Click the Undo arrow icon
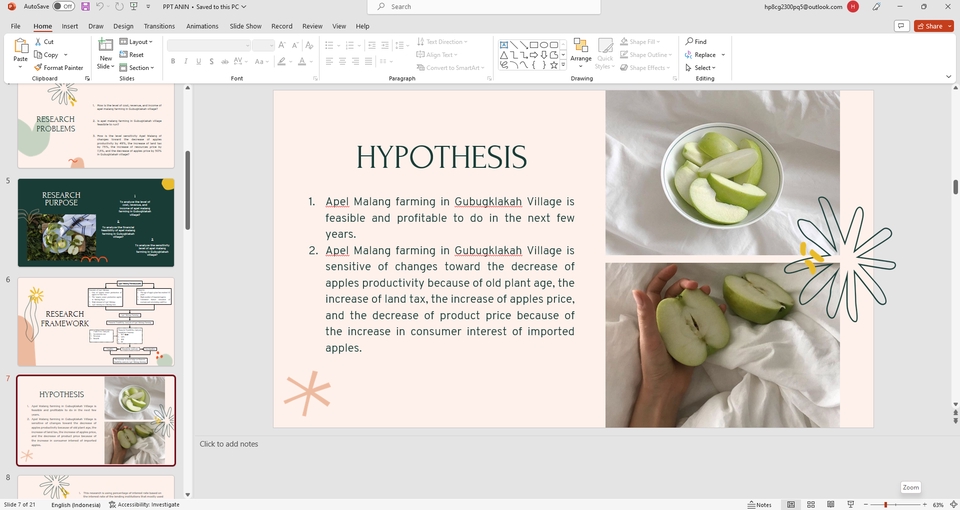The image size is (960, 510). click(100, 6)
